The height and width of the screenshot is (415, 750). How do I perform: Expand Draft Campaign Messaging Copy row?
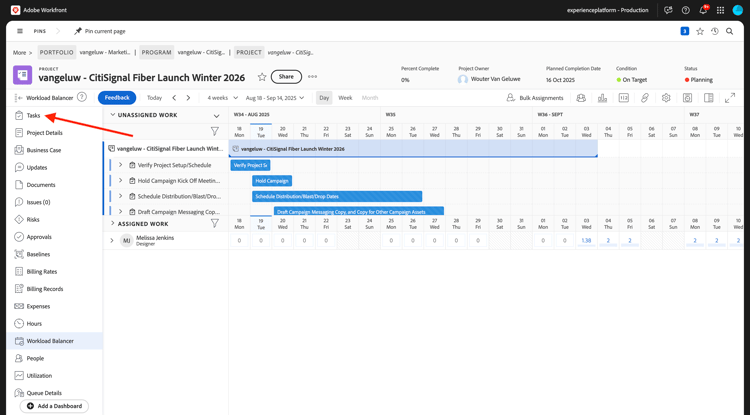[121, 211]
